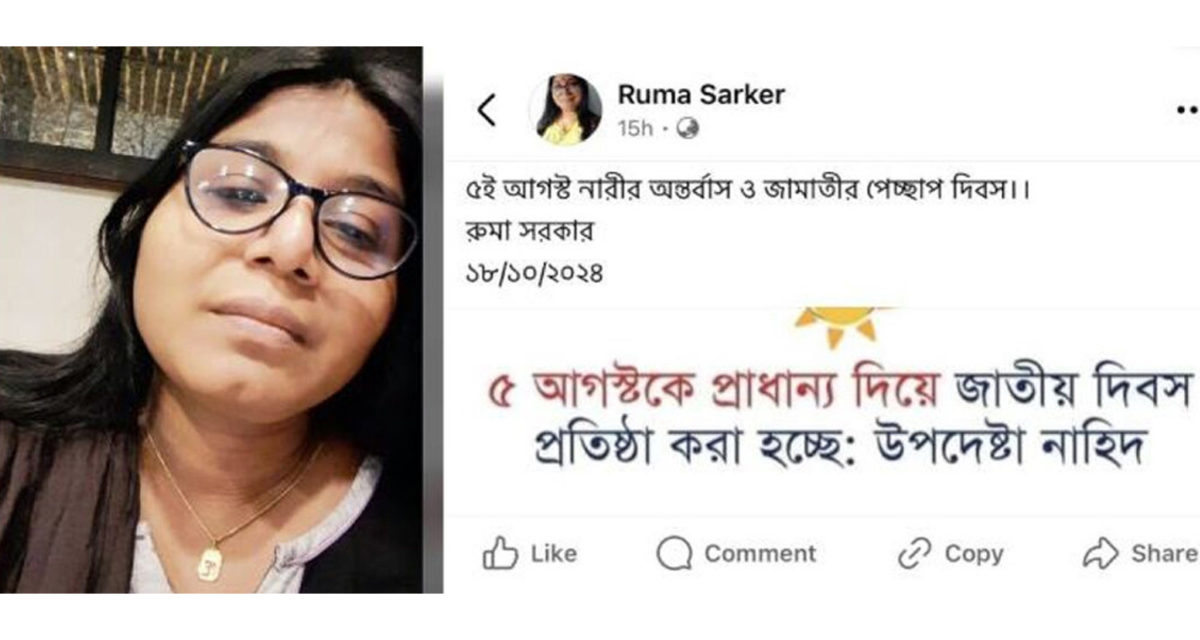Screen dimensions: 1200x640
Task: Go back using the left chevron arrow
Action: (487, 111)
